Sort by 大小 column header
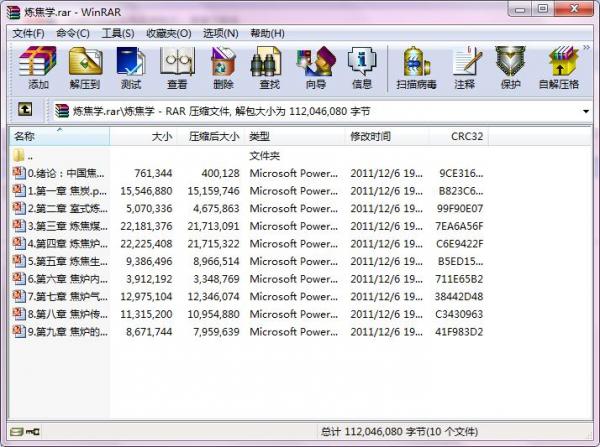 pos(143,136)
